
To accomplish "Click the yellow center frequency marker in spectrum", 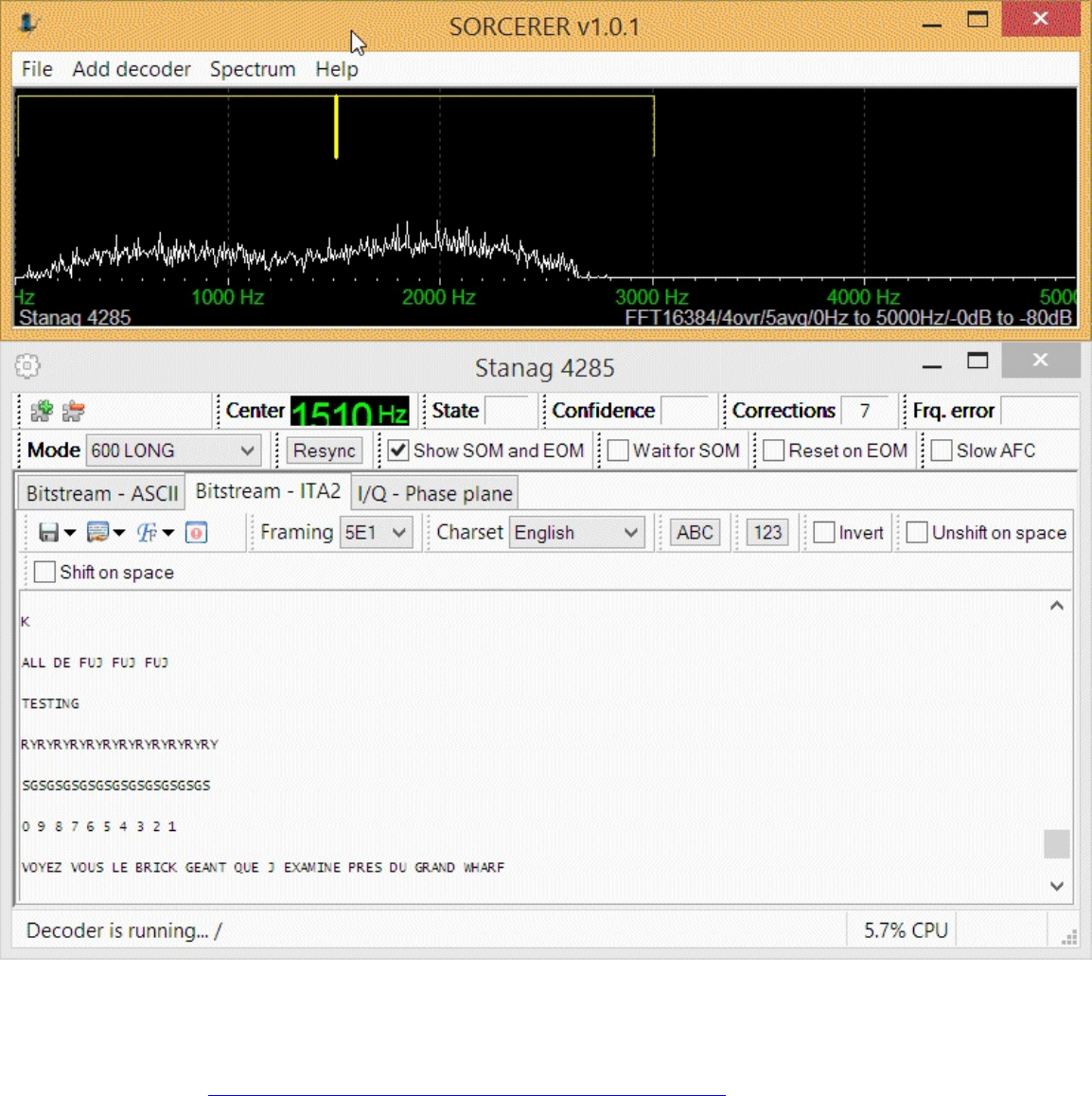I will click(336, 127).
